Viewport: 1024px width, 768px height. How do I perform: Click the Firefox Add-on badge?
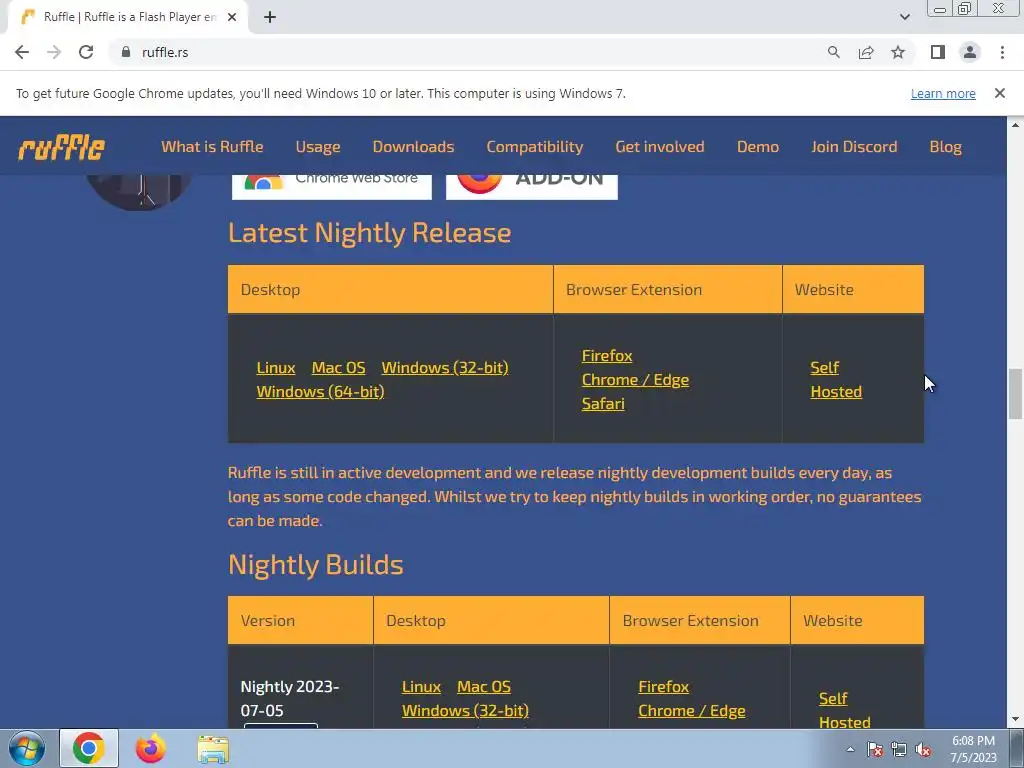532,187
